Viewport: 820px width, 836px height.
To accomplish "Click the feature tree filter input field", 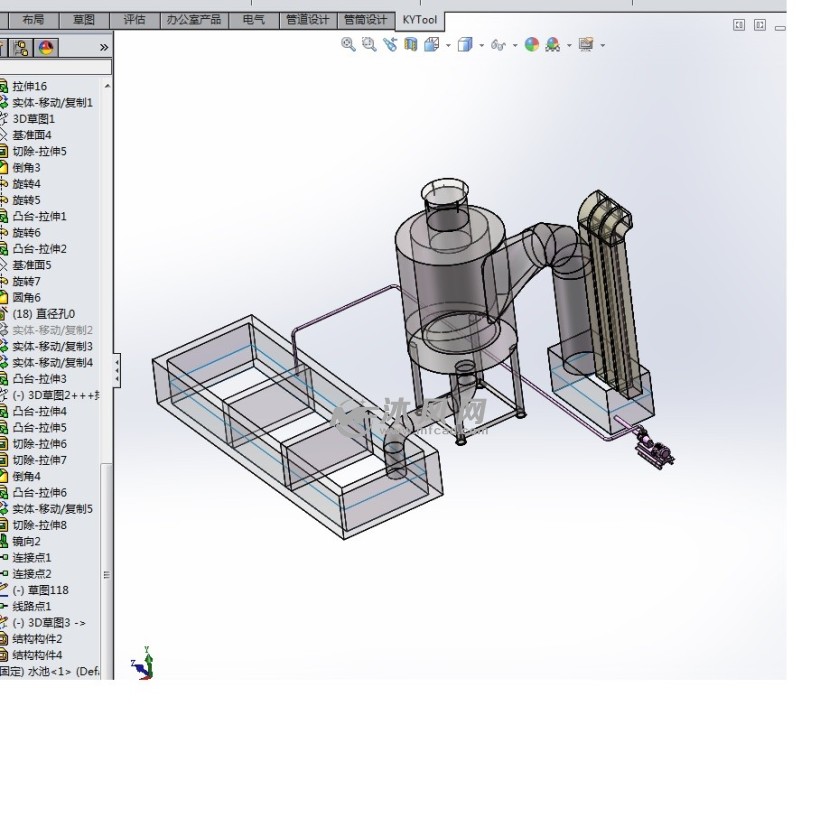I will 55,67.
